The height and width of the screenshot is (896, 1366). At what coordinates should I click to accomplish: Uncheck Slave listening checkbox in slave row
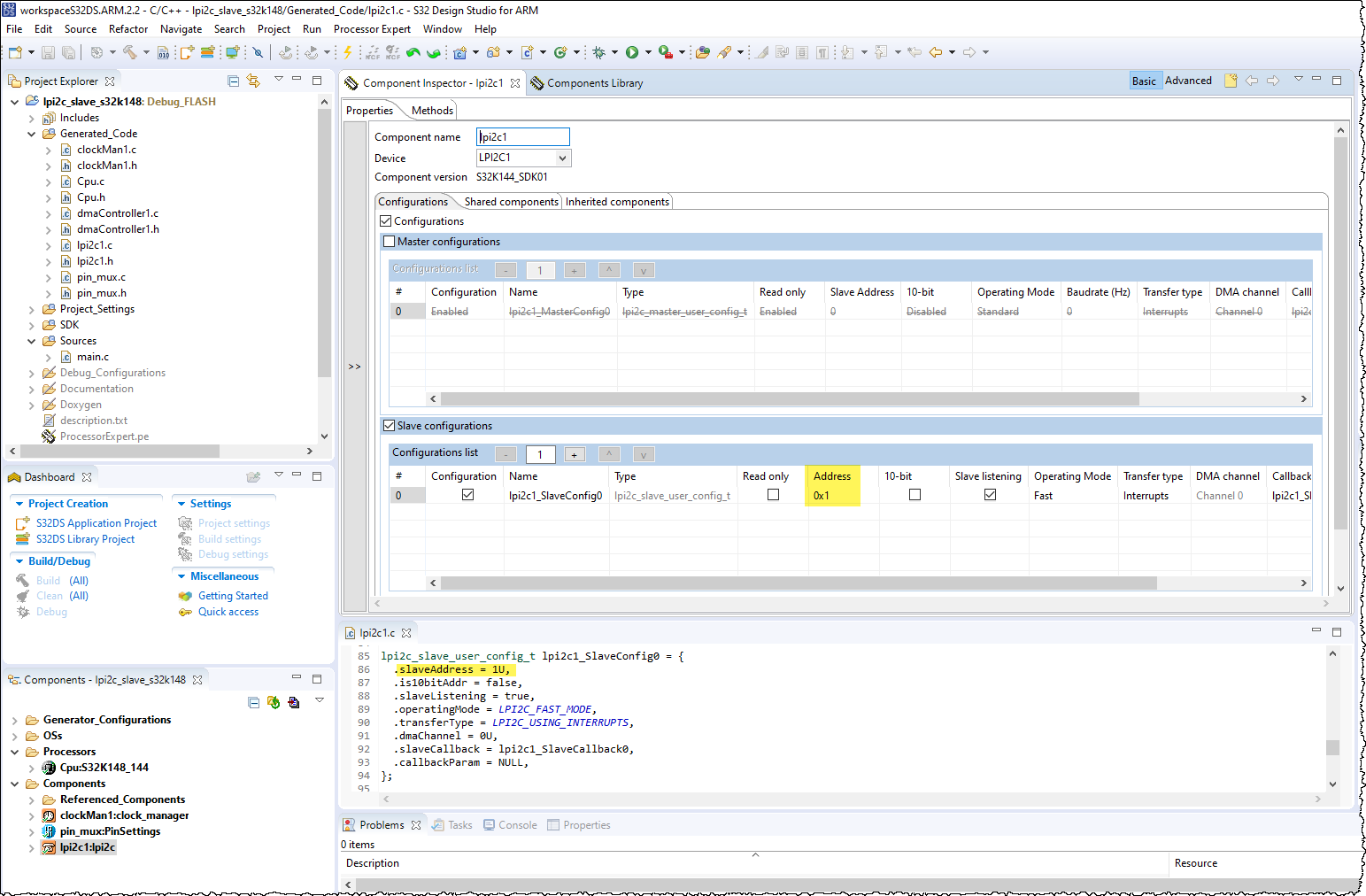990,495
